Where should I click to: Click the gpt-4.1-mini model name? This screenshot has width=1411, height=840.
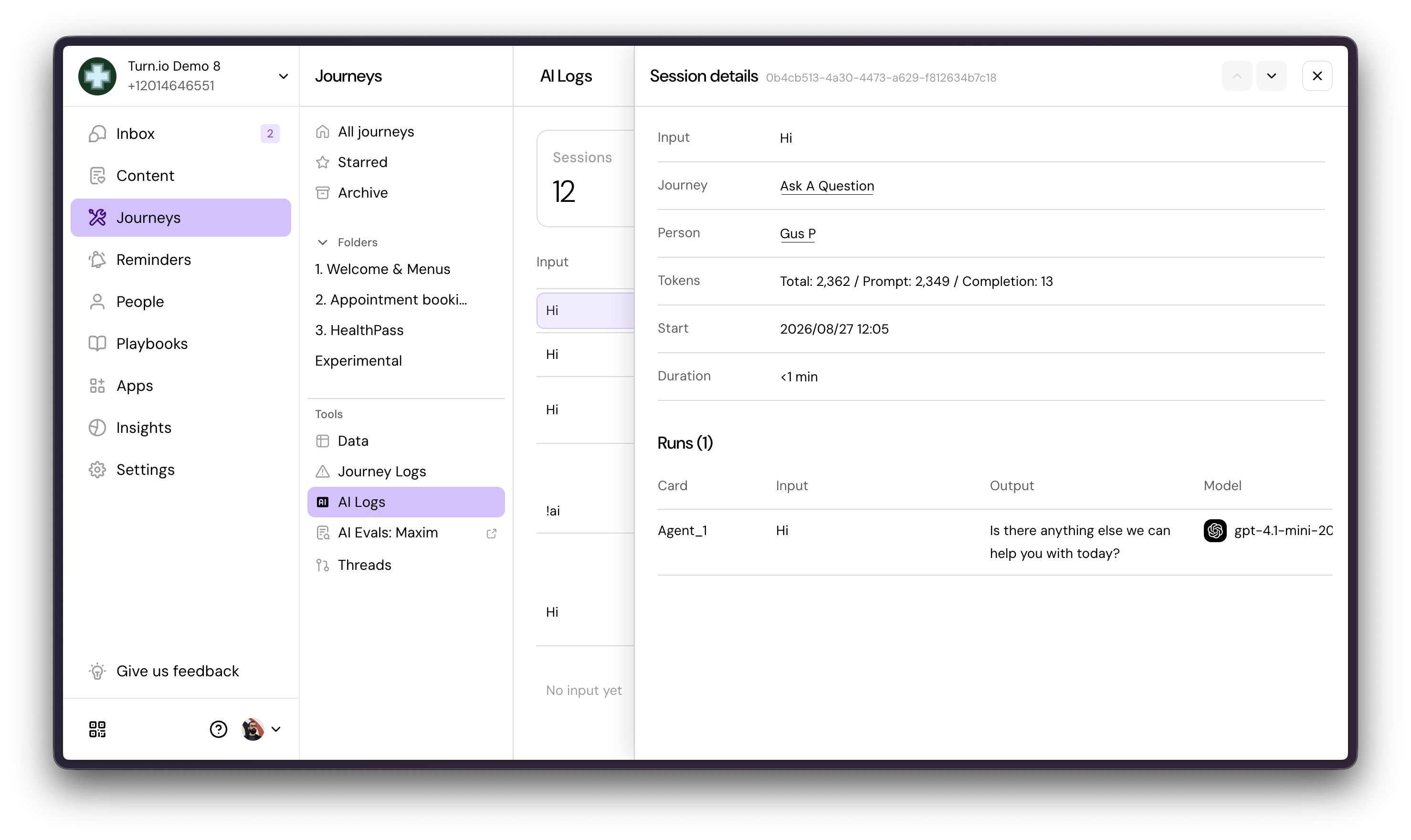[1283, 530]
